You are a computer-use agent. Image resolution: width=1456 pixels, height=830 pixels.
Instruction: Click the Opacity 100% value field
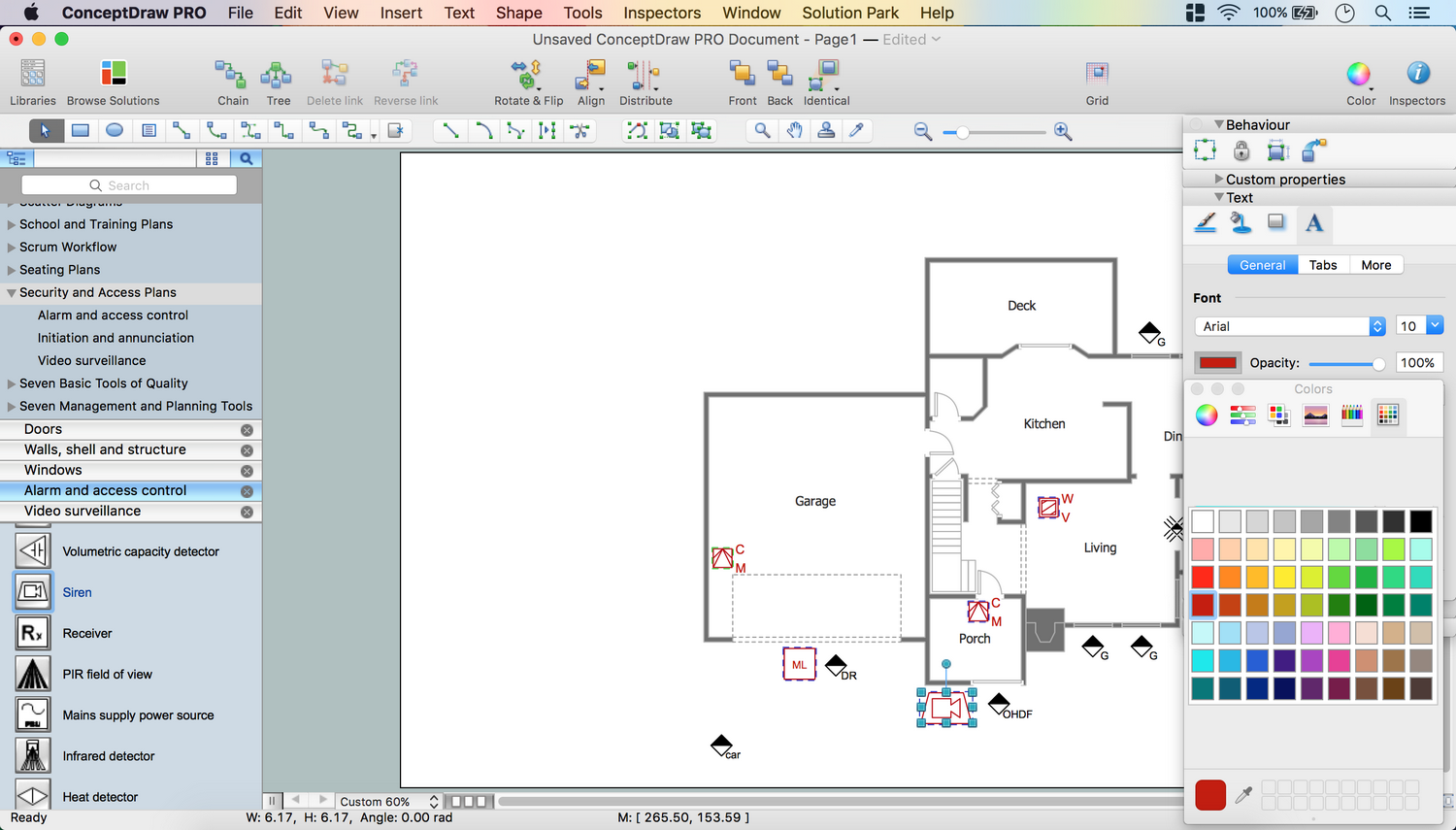click(1418, 363)
